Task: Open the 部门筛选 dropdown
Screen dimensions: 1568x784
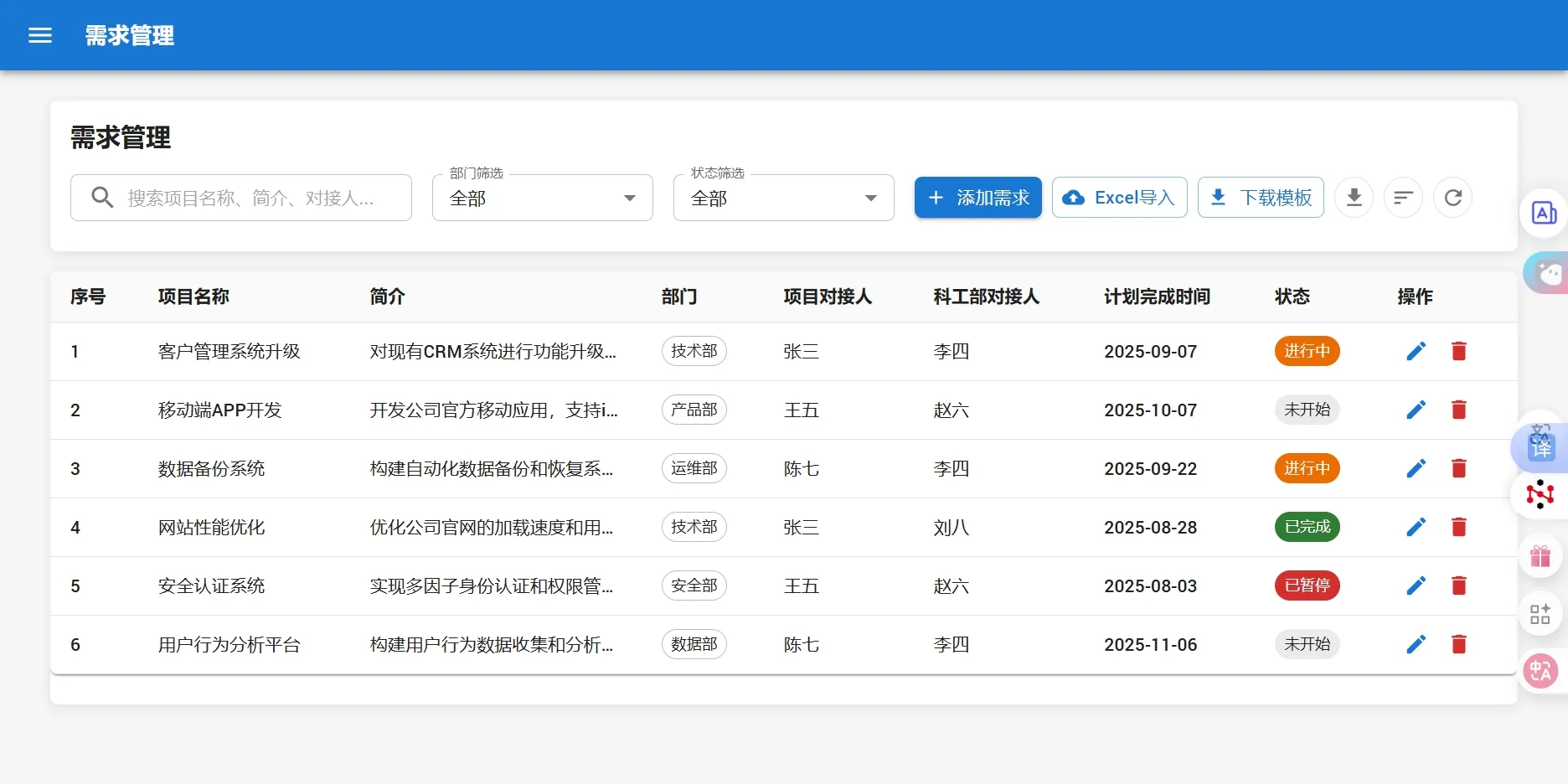Action: coord(542,199)
